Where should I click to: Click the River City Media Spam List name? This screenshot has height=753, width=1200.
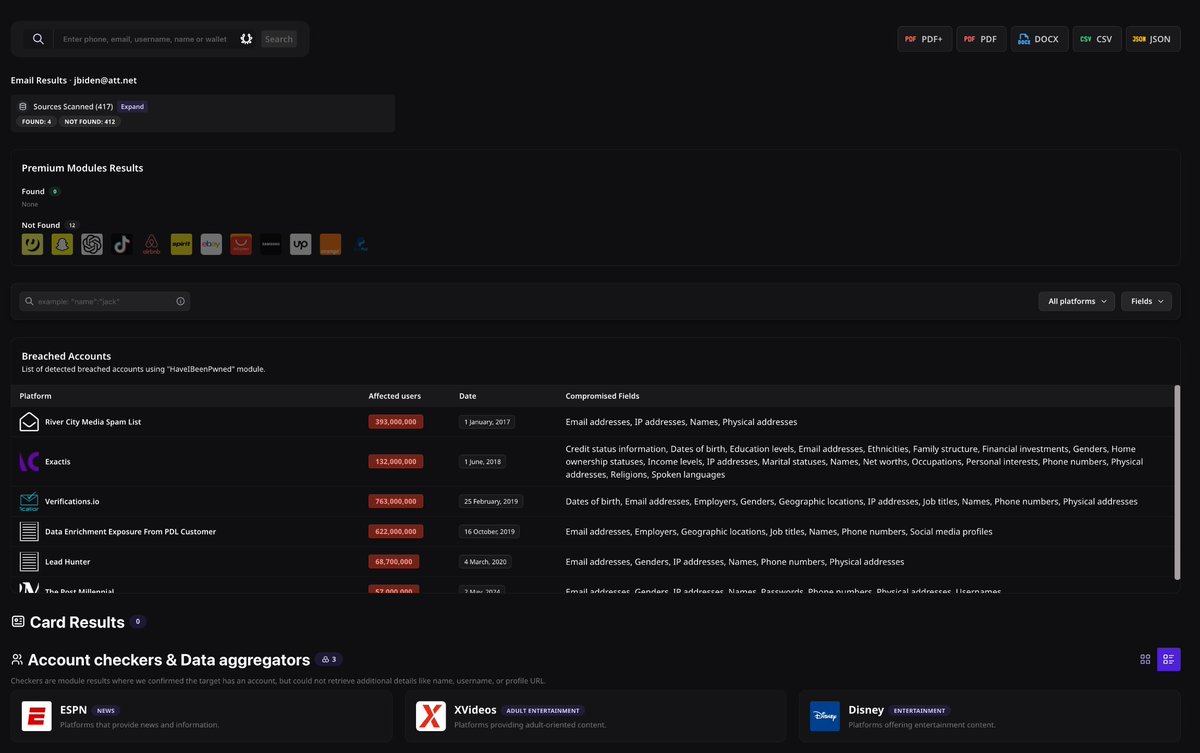point(93,422)
